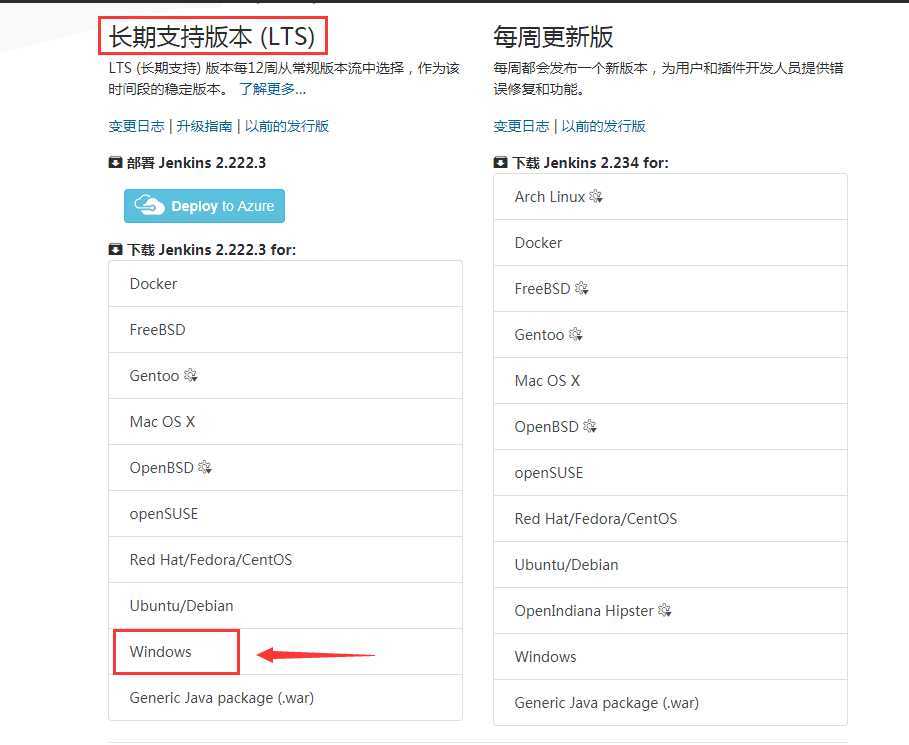Select Windows in the weekly download list
The height and width of the screenshot is (745, 909).
(x=670, y=656)
